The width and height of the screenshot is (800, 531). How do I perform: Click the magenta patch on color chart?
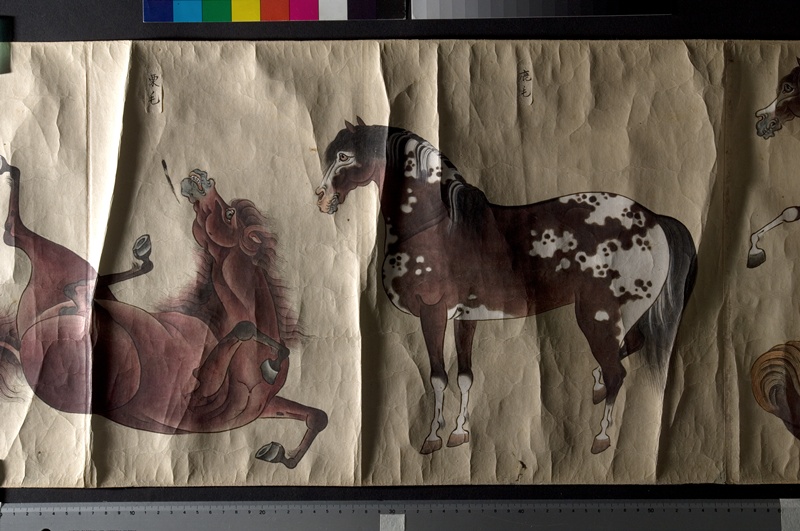(304, 10)
